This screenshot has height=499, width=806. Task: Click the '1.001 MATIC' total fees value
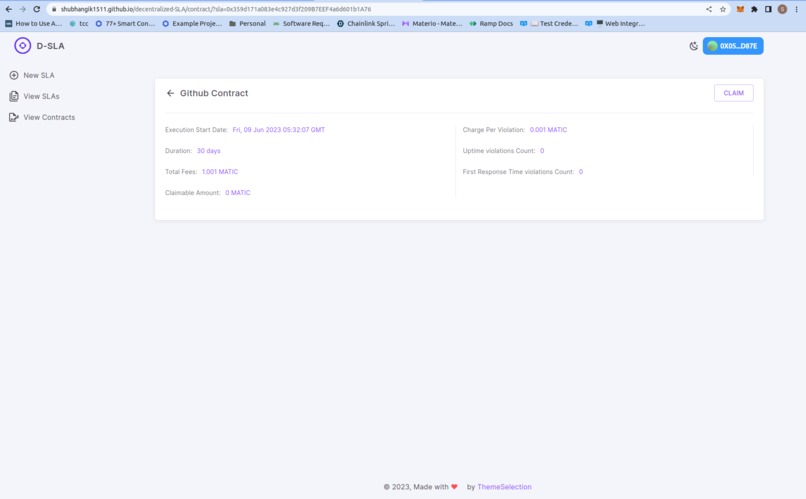click(x=220, y=172)
